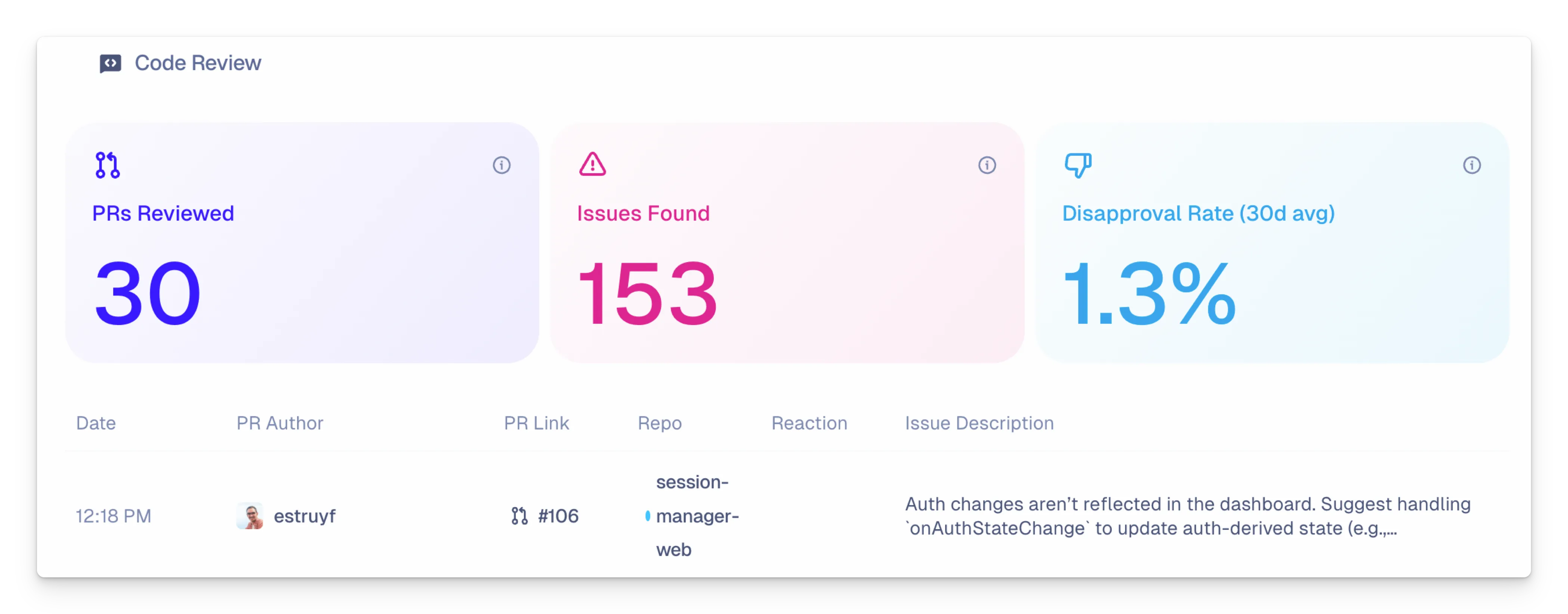Click the Auth changes issue description text
The image size is (1568, 614).
[x=1187, y=516]
